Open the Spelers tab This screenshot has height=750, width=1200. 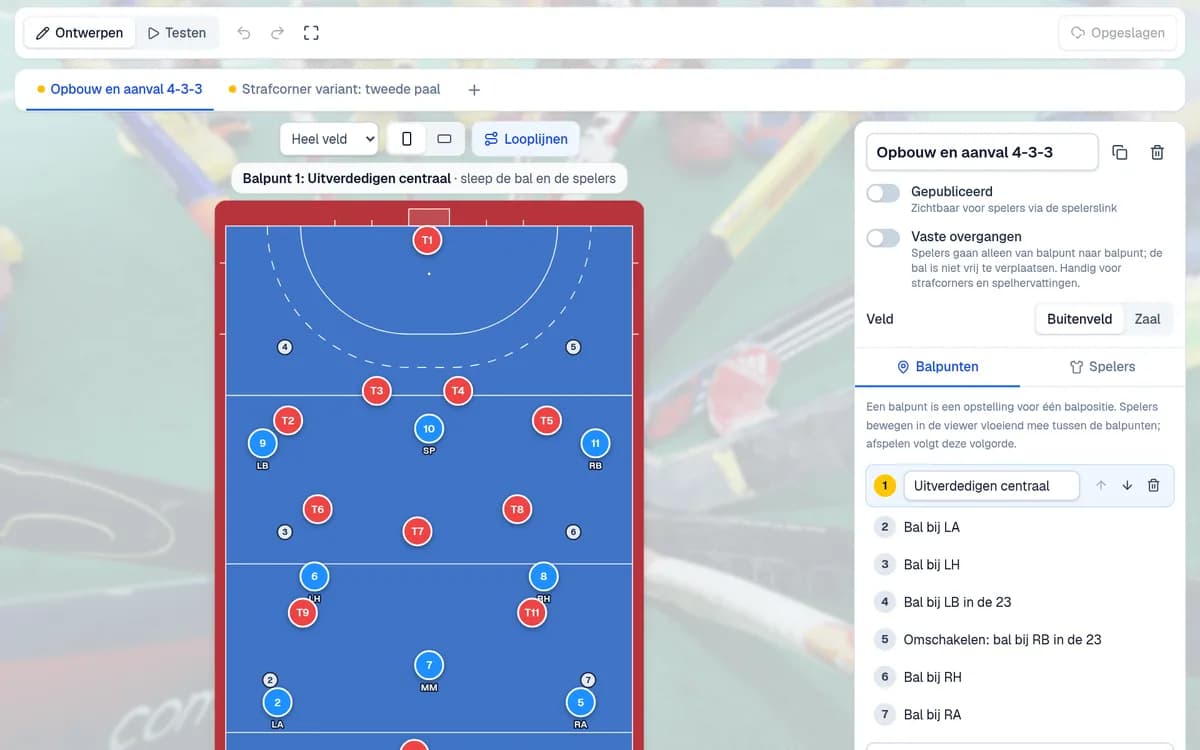click(x=1102, y=367)
